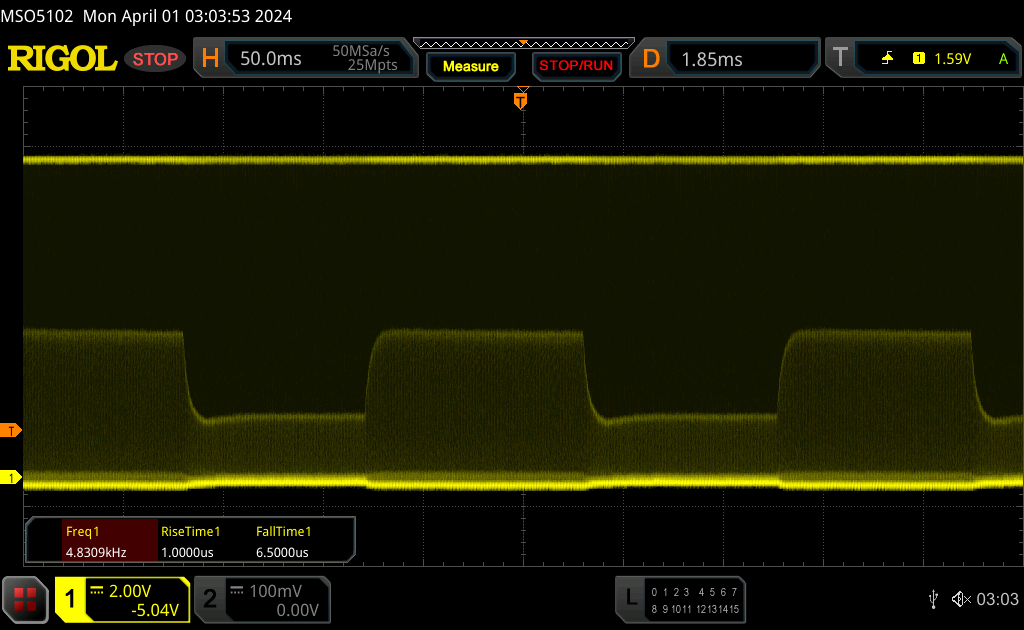Click the 4.8309kHz frequency value
The height and width of the screenshot is (630, 1024).
pos(96,552)
